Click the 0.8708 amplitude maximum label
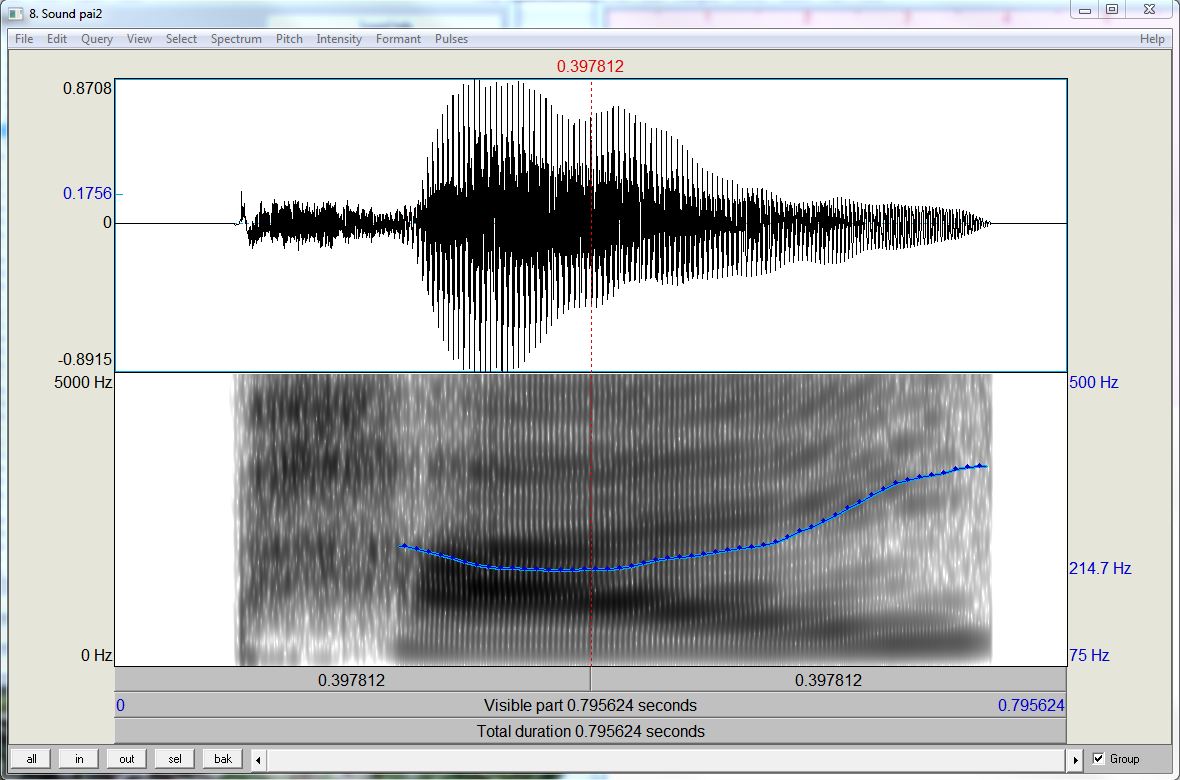1180x780 pixels. click(x=87, y=88)
